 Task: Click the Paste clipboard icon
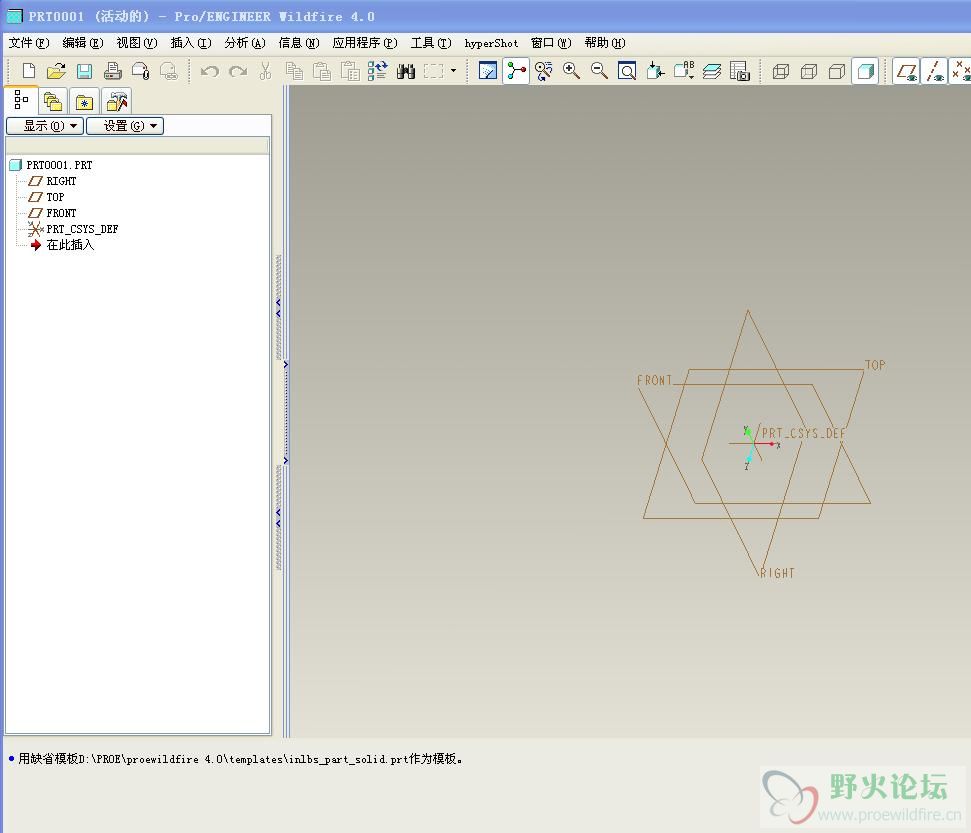(321, 71)
